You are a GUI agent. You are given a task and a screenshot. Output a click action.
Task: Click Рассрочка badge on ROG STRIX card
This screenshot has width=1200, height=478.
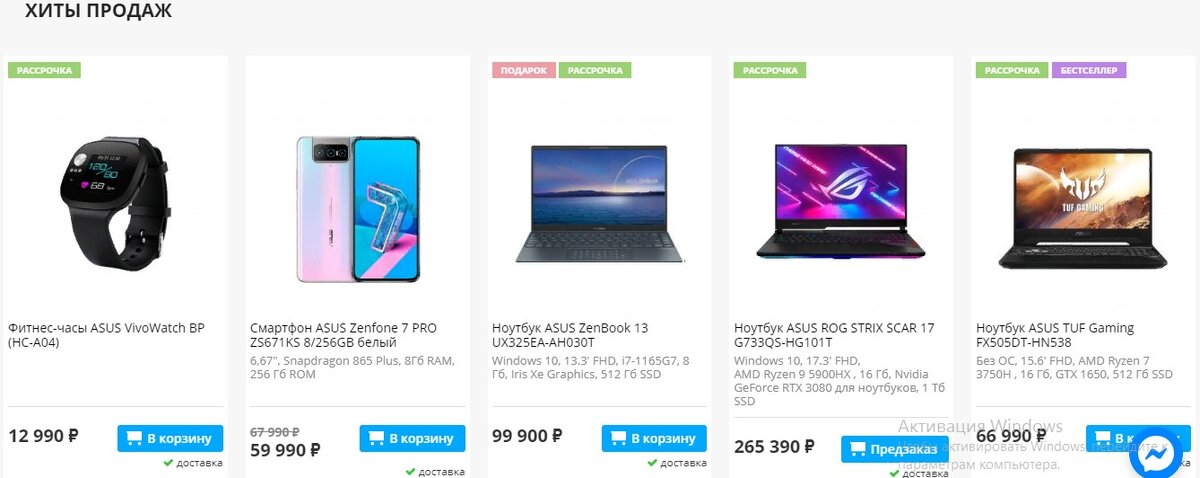pos(770,70)
